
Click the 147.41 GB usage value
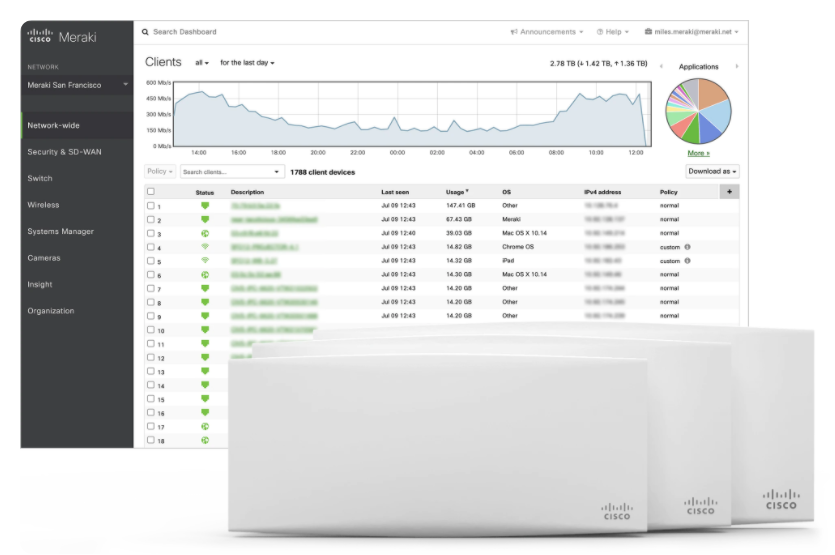click(x=461, y=206)
